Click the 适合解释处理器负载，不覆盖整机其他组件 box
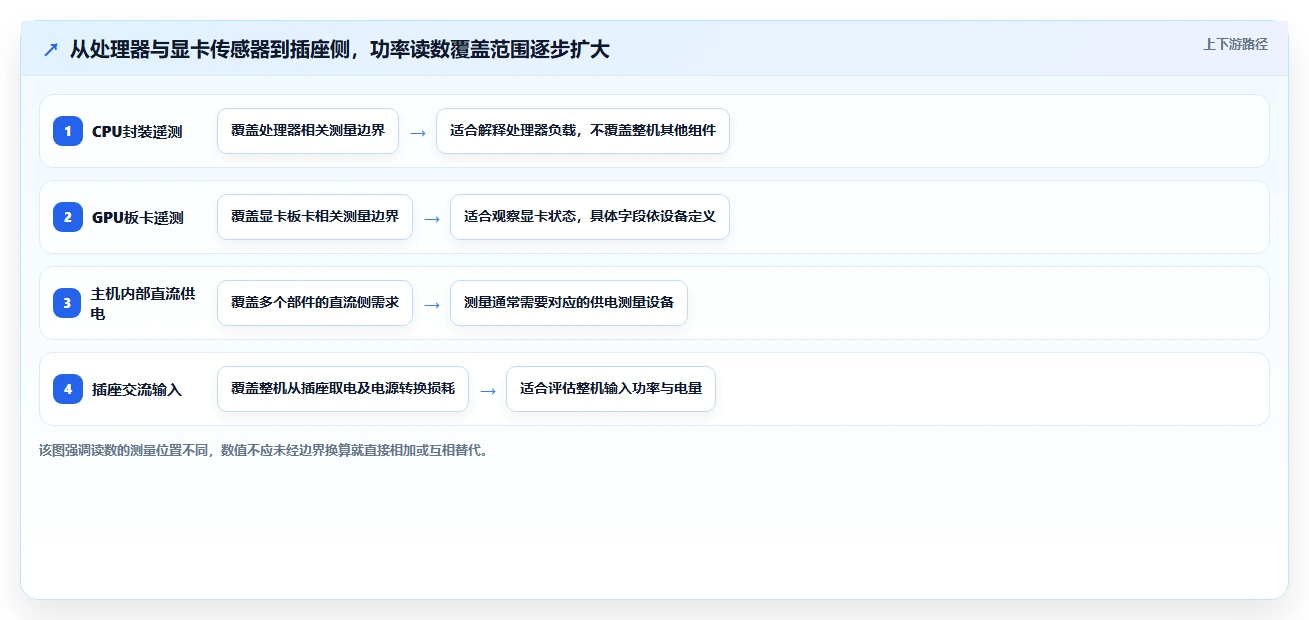Screen dimensions: 1309x620 tap(583, 131)
